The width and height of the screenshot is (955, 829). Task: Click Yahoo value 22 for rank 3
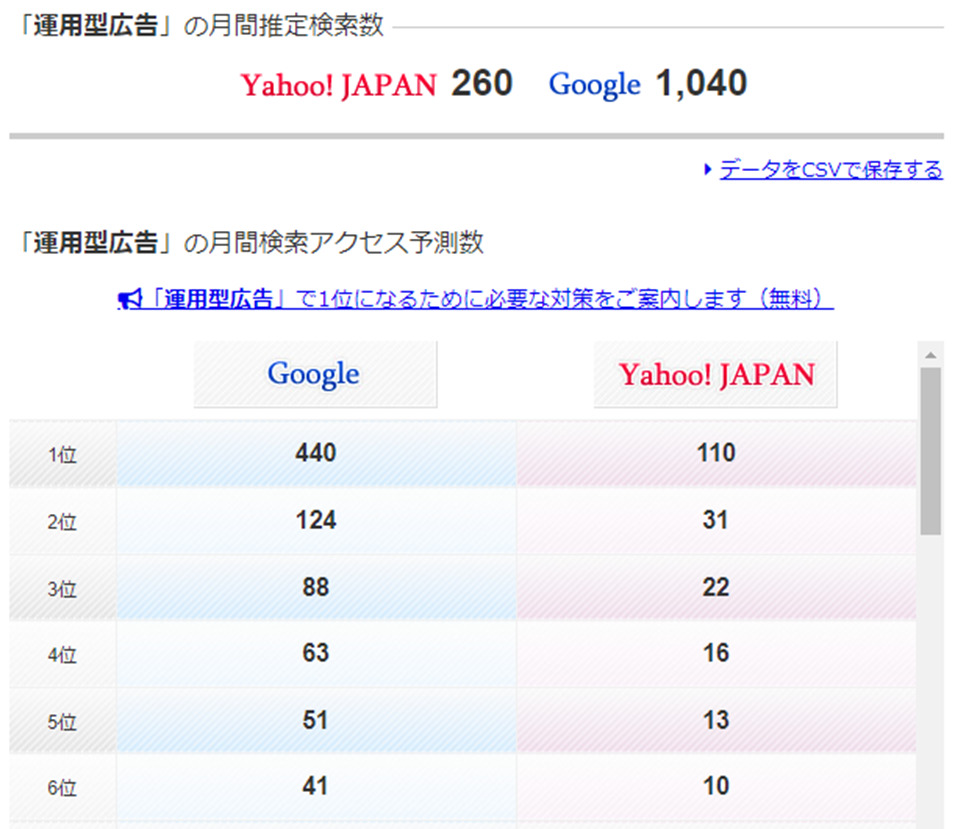(x=716, y=587)
